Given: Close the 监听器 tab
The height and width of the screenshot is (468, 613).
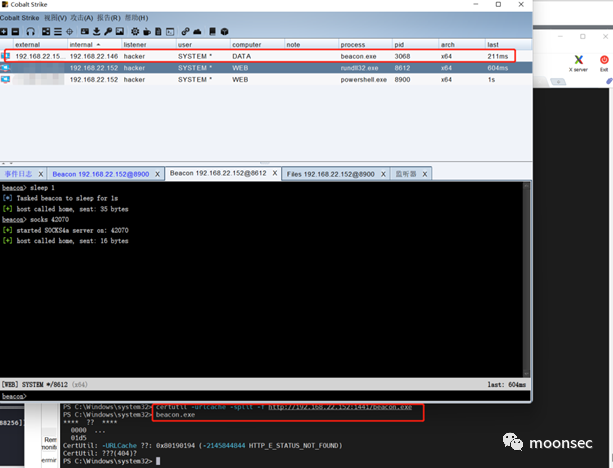Looking at the screenshot, I should [x=425, y=174].
